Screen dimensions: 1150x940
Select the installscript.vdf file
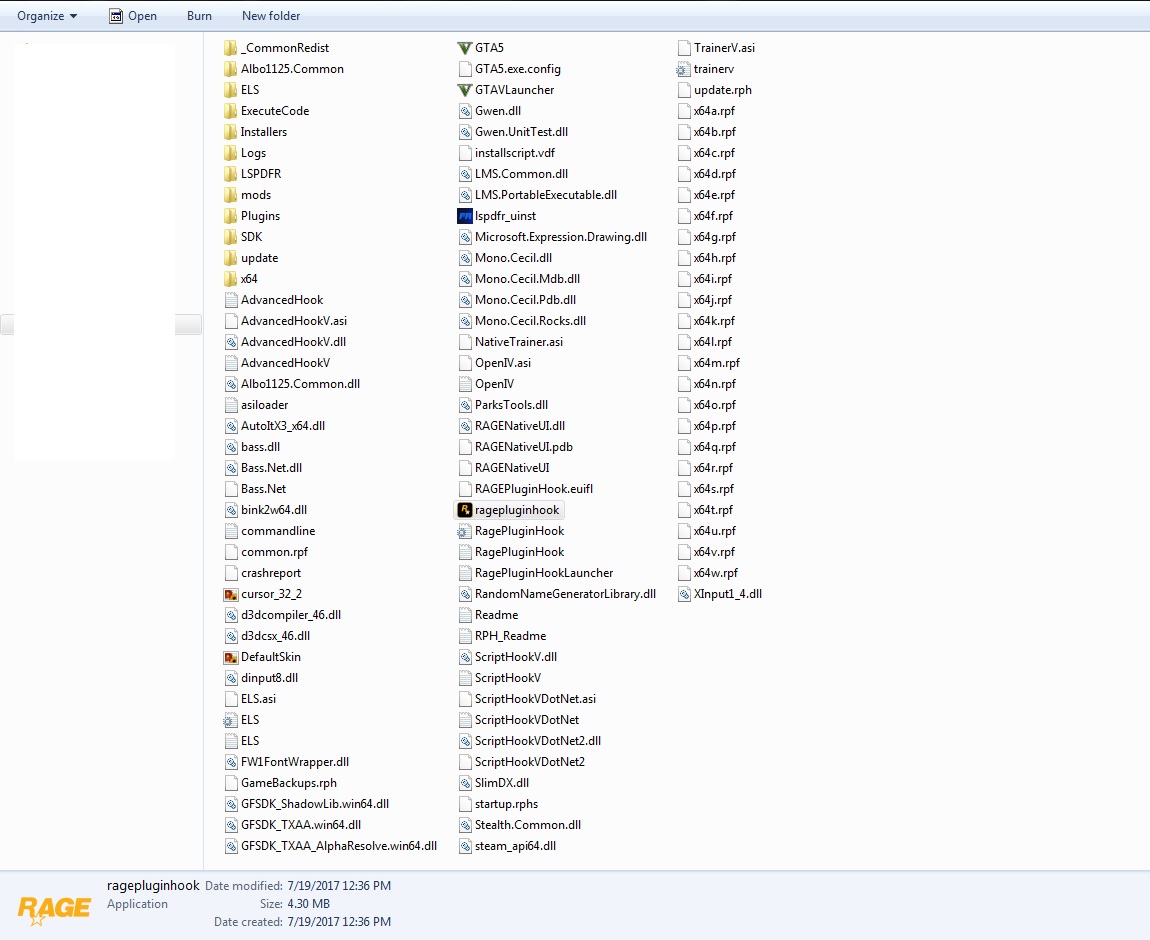[x=507, y=153]
